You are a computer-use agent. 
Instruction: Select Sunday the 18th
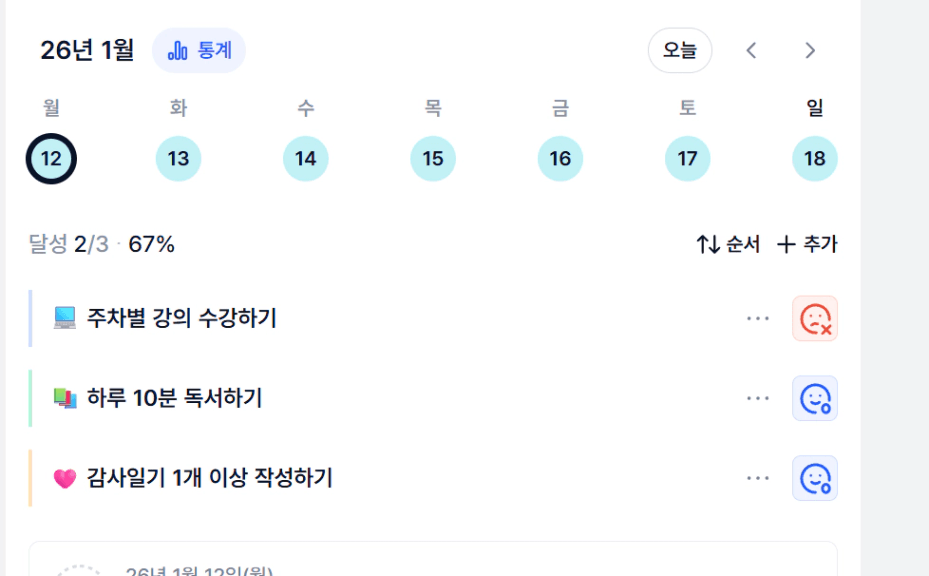[815, 158]
